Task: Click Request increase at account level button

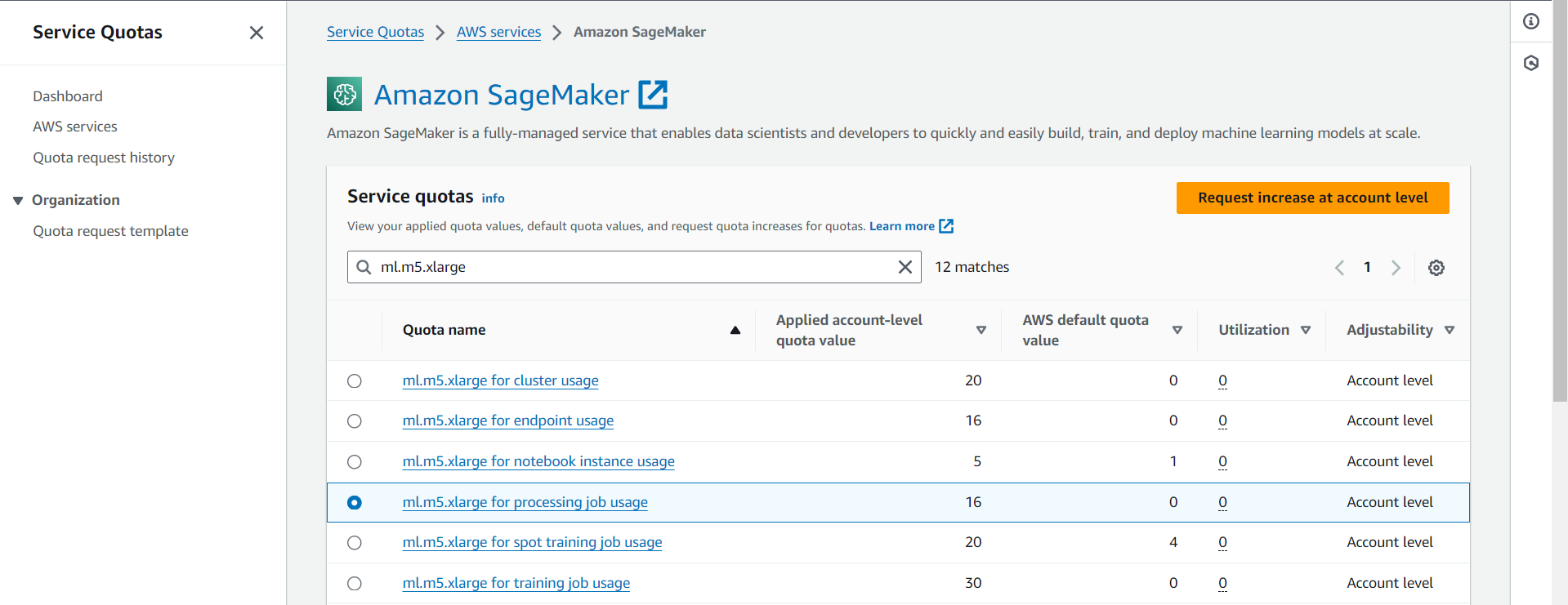Action: coord(1312,198)
